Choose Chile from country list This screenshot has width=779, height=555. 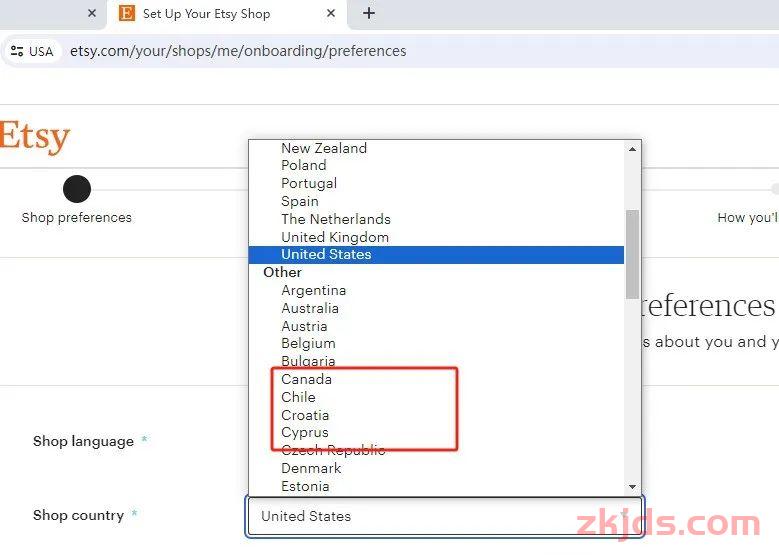tap(436, 397)
